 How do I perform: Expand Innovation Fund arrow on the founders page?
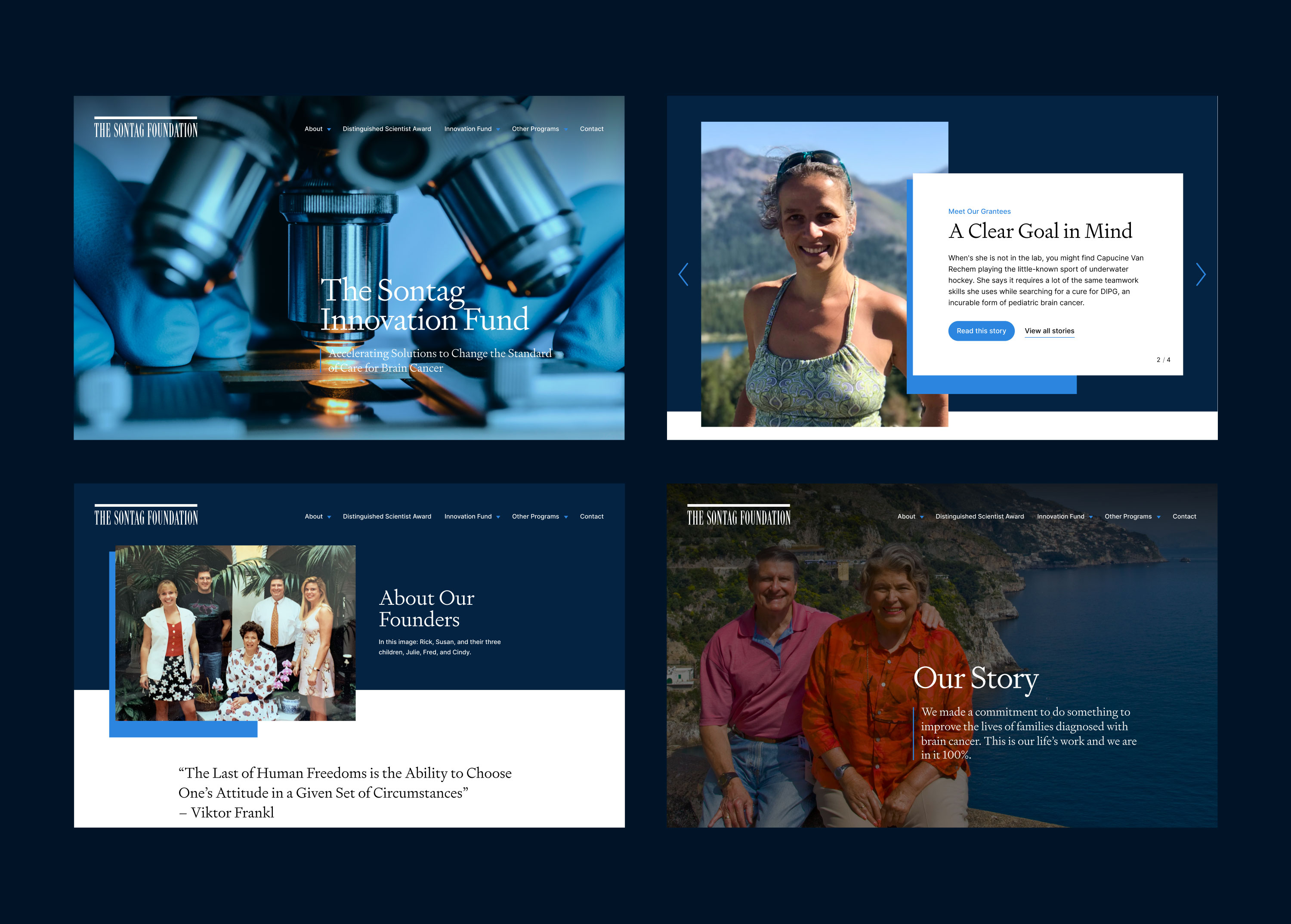(498, 517)
